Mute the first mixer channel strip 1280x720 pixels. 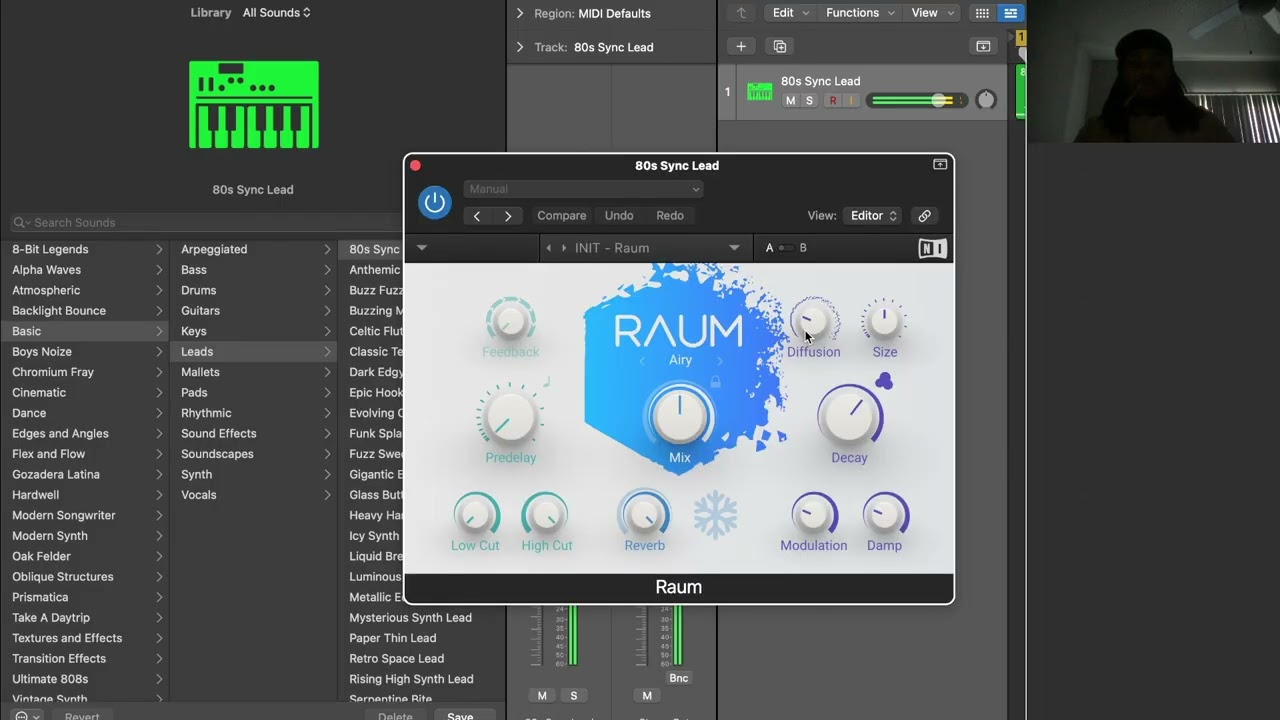point(542,696)
